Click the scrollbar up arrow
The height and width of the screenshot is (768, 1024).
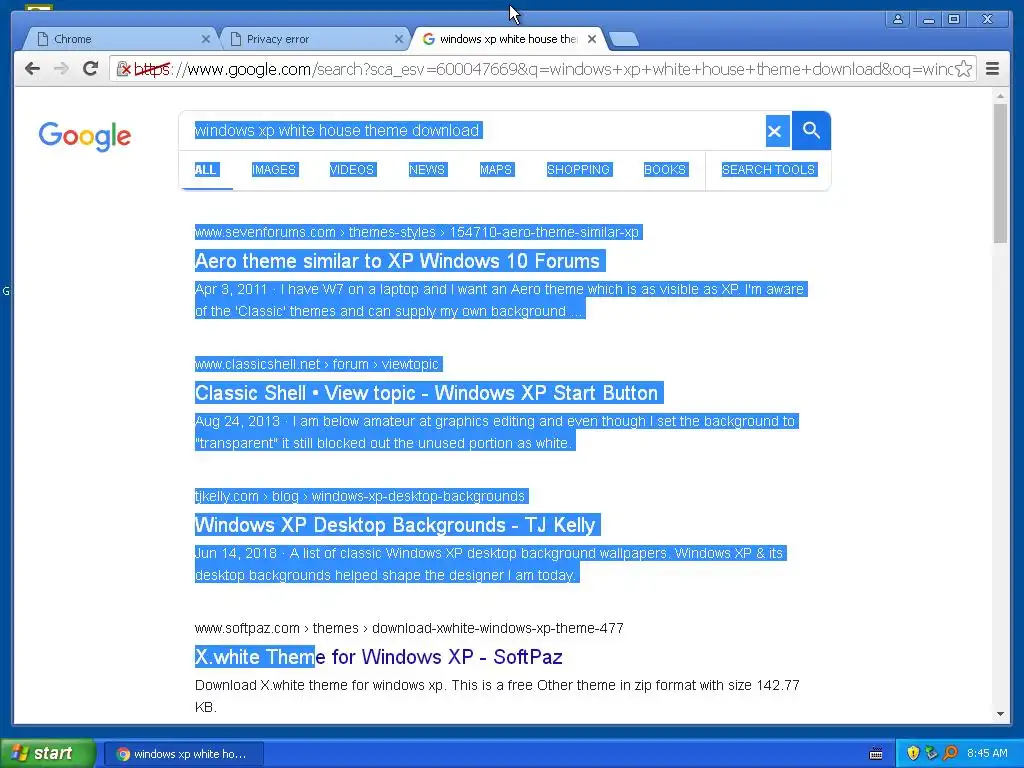point(1000,96)
